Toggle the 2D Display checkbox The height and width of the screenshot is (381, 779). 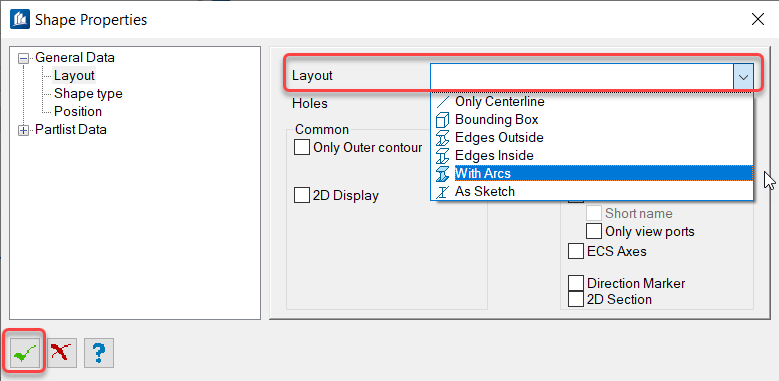[x=302, y=195]
